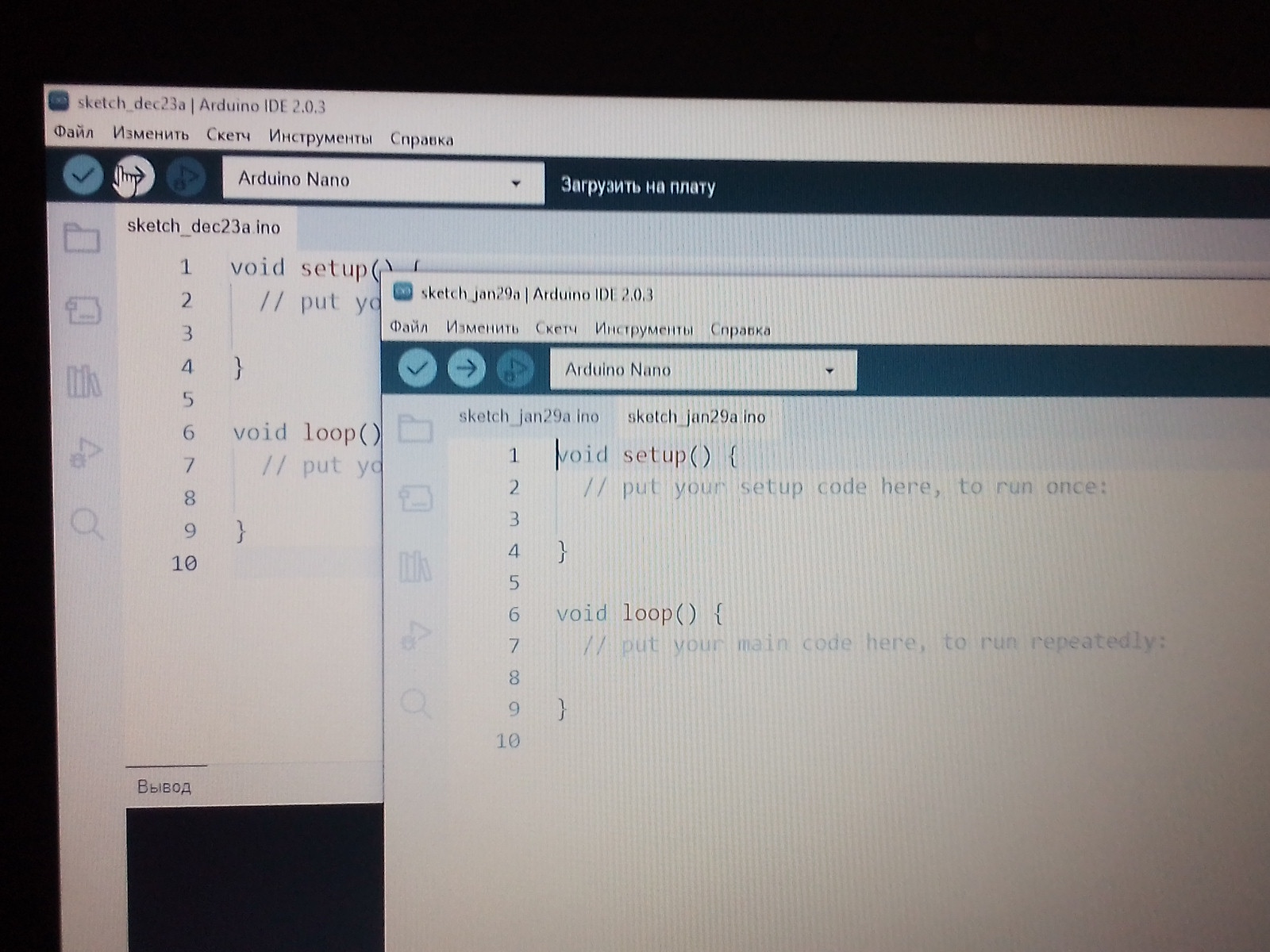The width and height of the screenshot is (1270, 952).
Task: Click Arduino logo in sketch_dec23a title bar
Action: tap(59, 102)
